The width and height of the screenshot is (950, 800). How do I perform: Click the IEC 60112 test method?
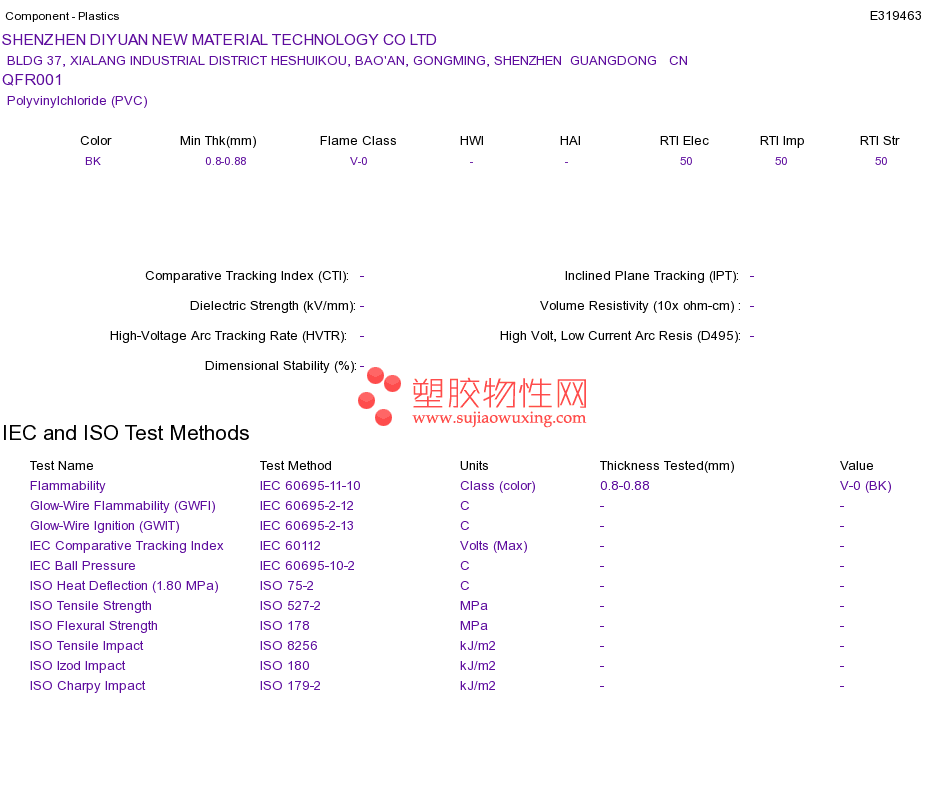[290, 545]
